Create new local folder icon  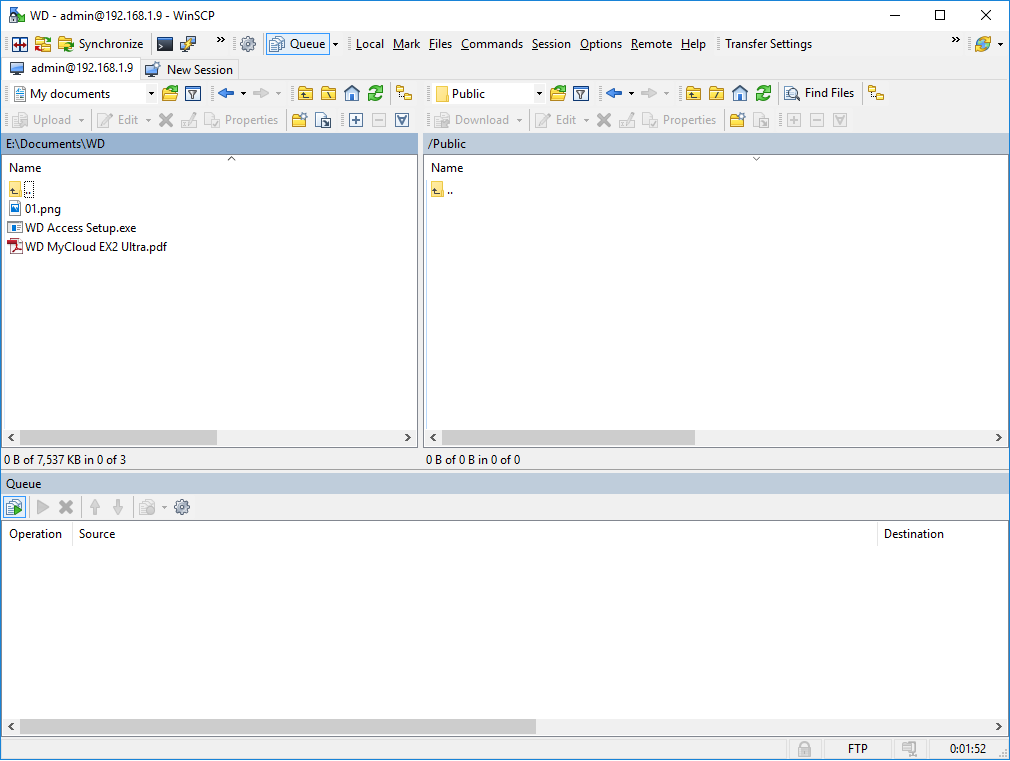pyautogui.click(x=300, y=120)
